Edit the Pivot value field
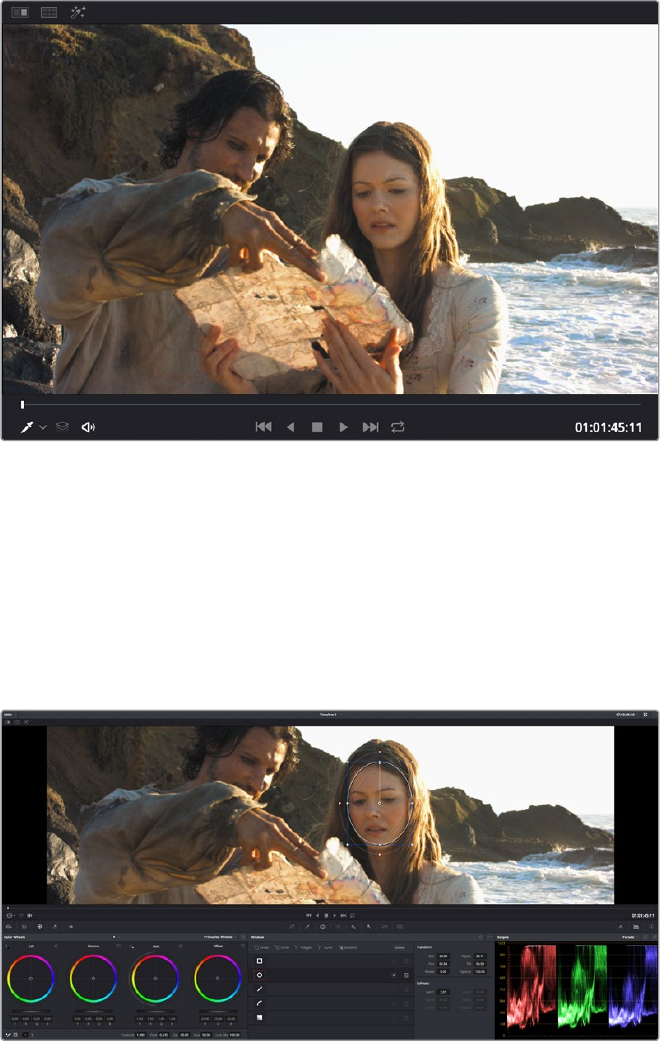This screenshot has width=660, height=1041. tap(163, 1034)
